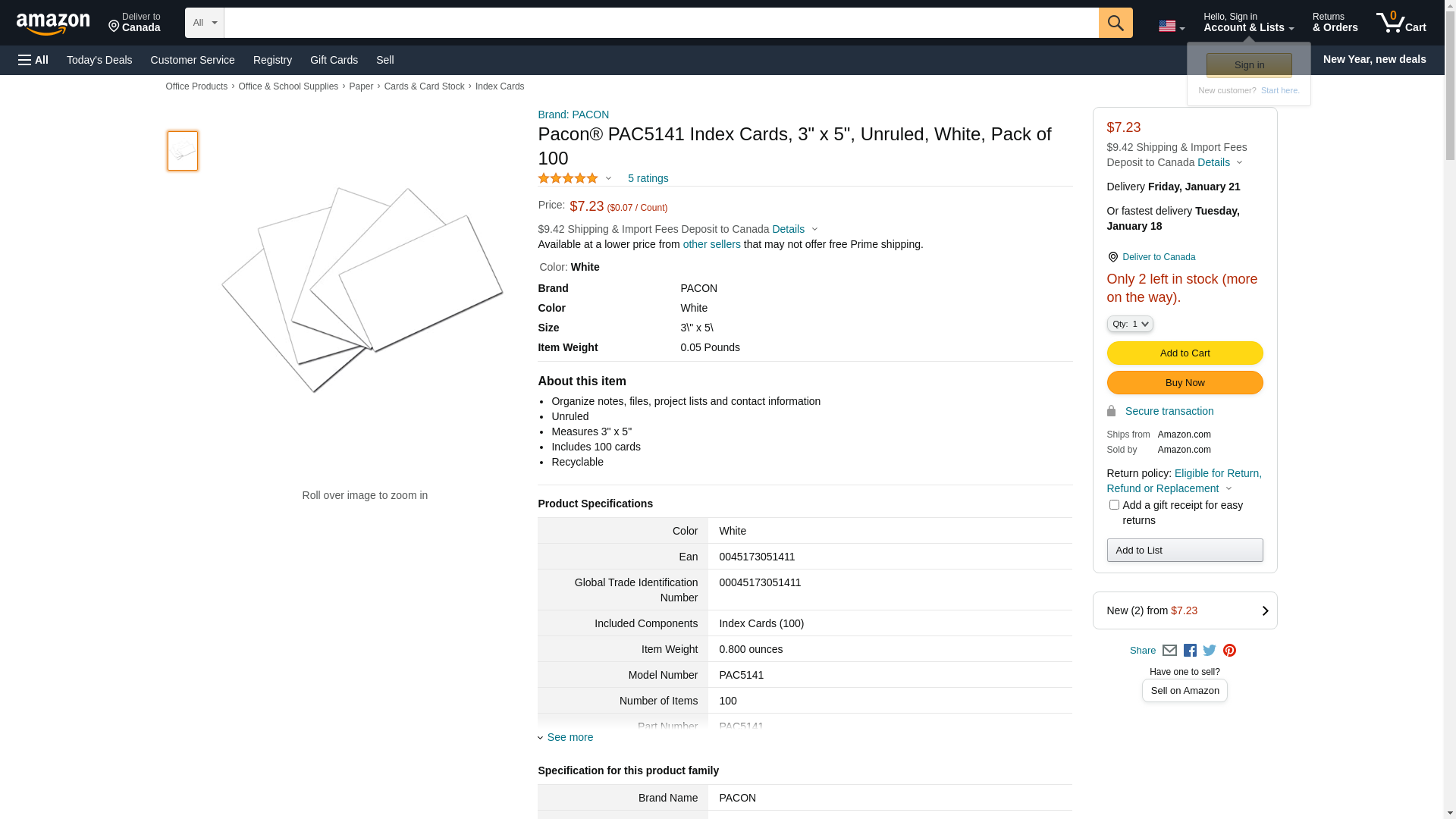Open Customer Service nav item
The height and width of the screenshot is (819, 1456).
pyautogui.click(x=193, y=60)
